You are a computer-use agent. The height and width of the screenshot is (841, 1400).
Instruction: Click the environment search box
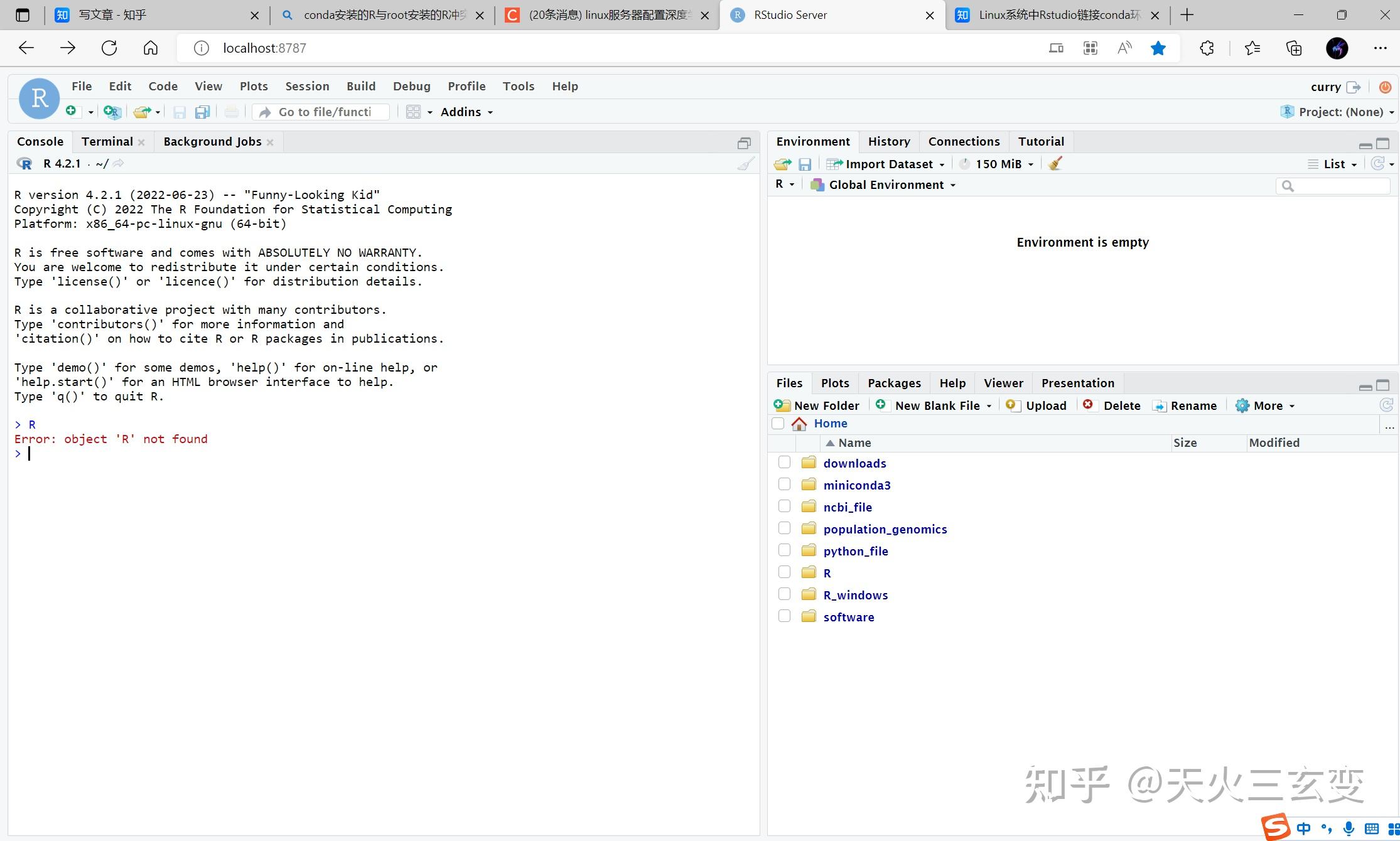point(1333,186)
